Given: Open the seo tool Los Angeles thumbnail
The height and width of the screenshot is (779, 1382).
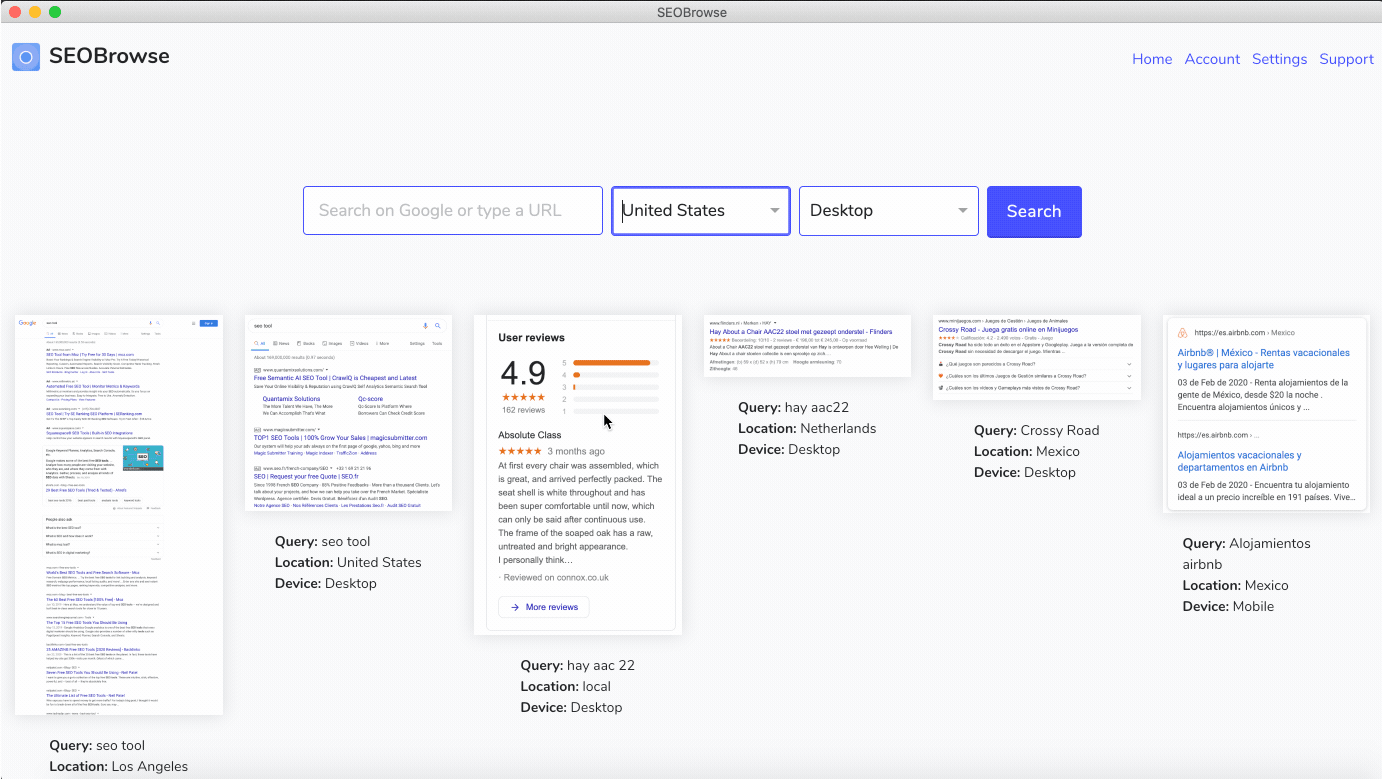Looking at the screenshot, I should coord(119,515).
